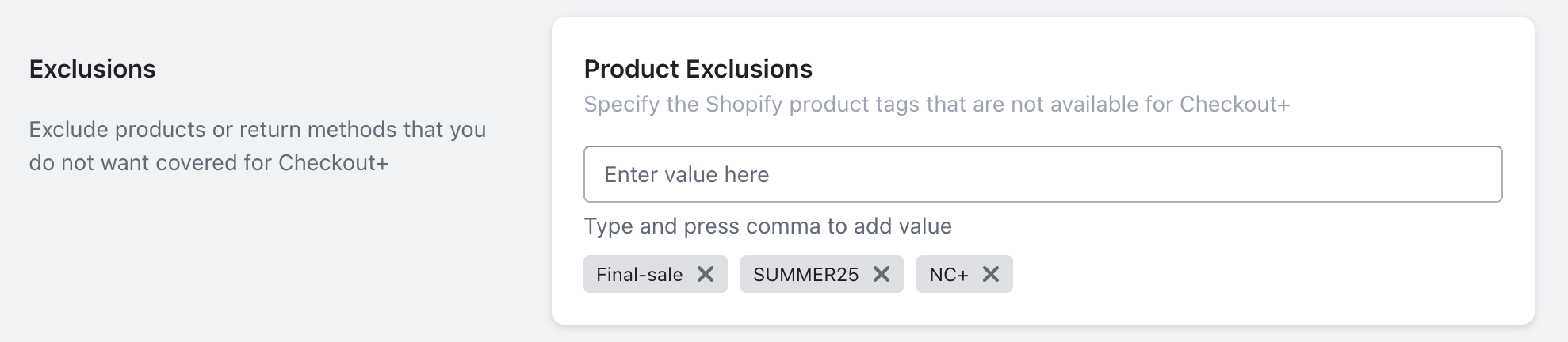Click the Exclusions section title
The width and height of the screenshot is (1568, 342).
point(92,69)
